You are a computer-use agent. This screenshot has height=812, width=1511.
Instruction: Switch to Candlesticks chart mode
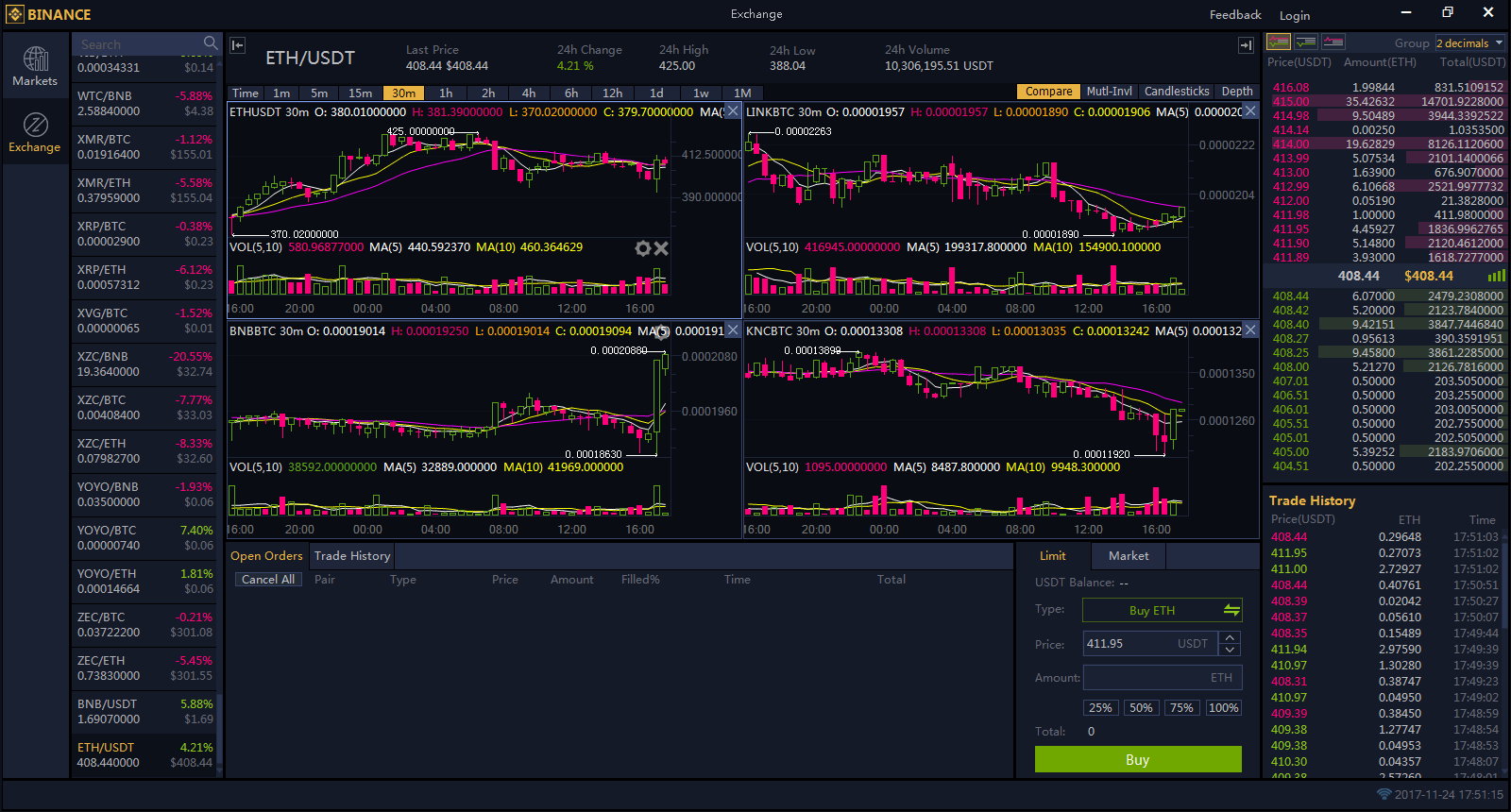pos(1177,92)
